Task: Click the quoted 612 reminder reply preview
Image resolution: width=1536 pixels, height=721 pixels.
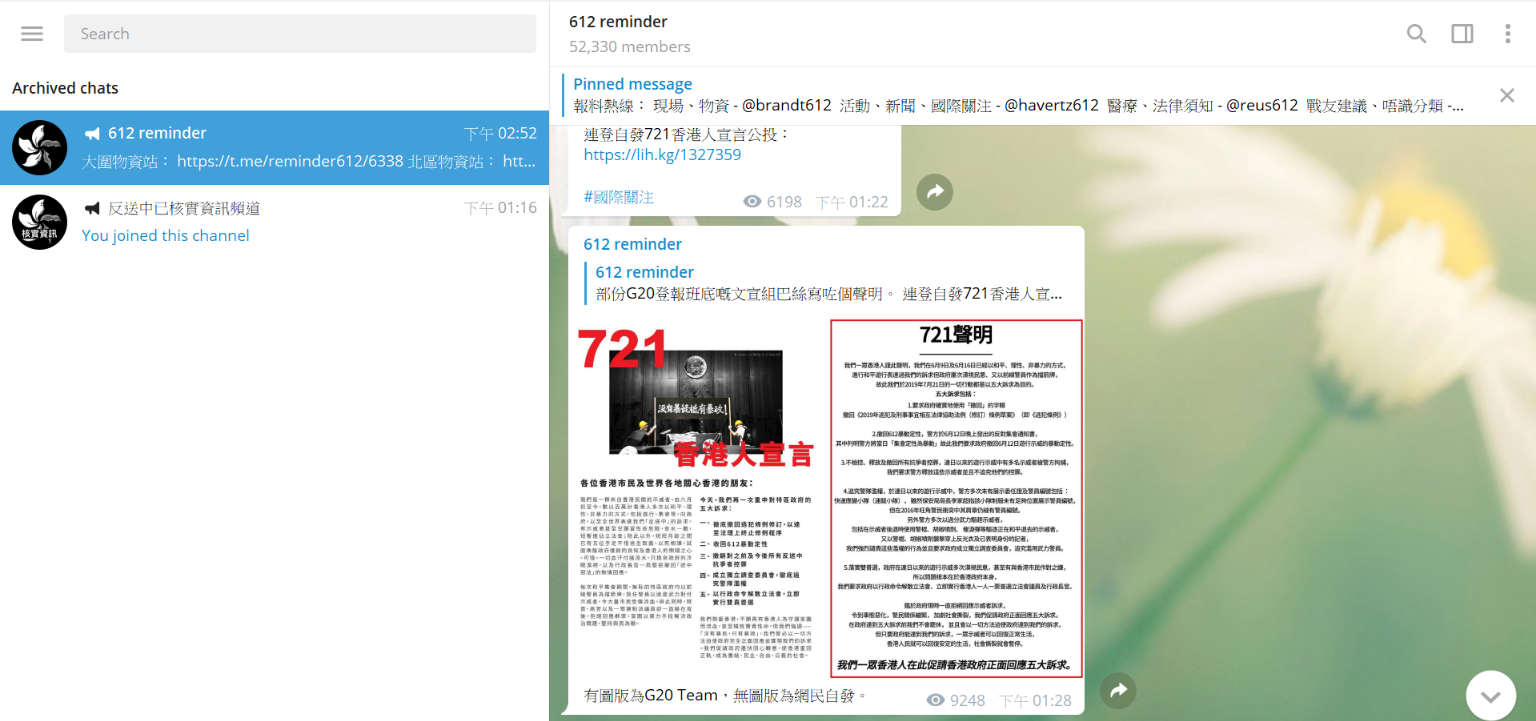Action: pos(828,283)
